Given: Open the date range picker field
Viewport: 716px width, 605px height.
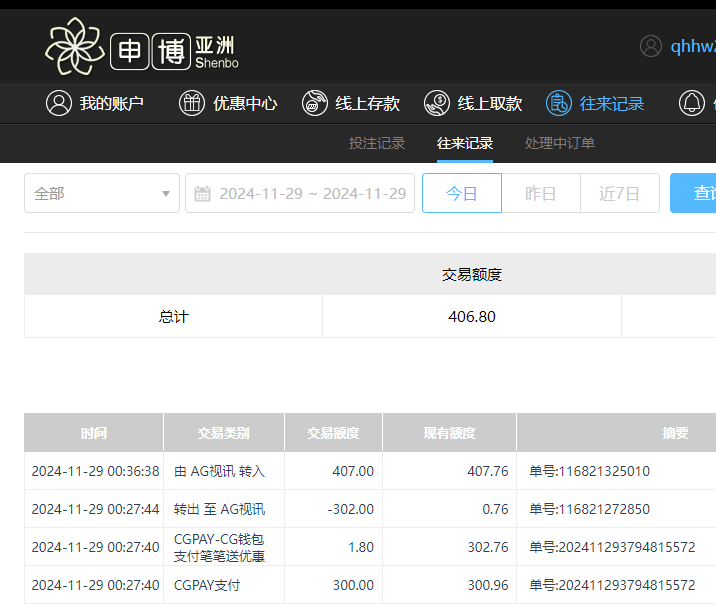Looking at the screenshot, I should pyautogui.click(x=312, y=193).
